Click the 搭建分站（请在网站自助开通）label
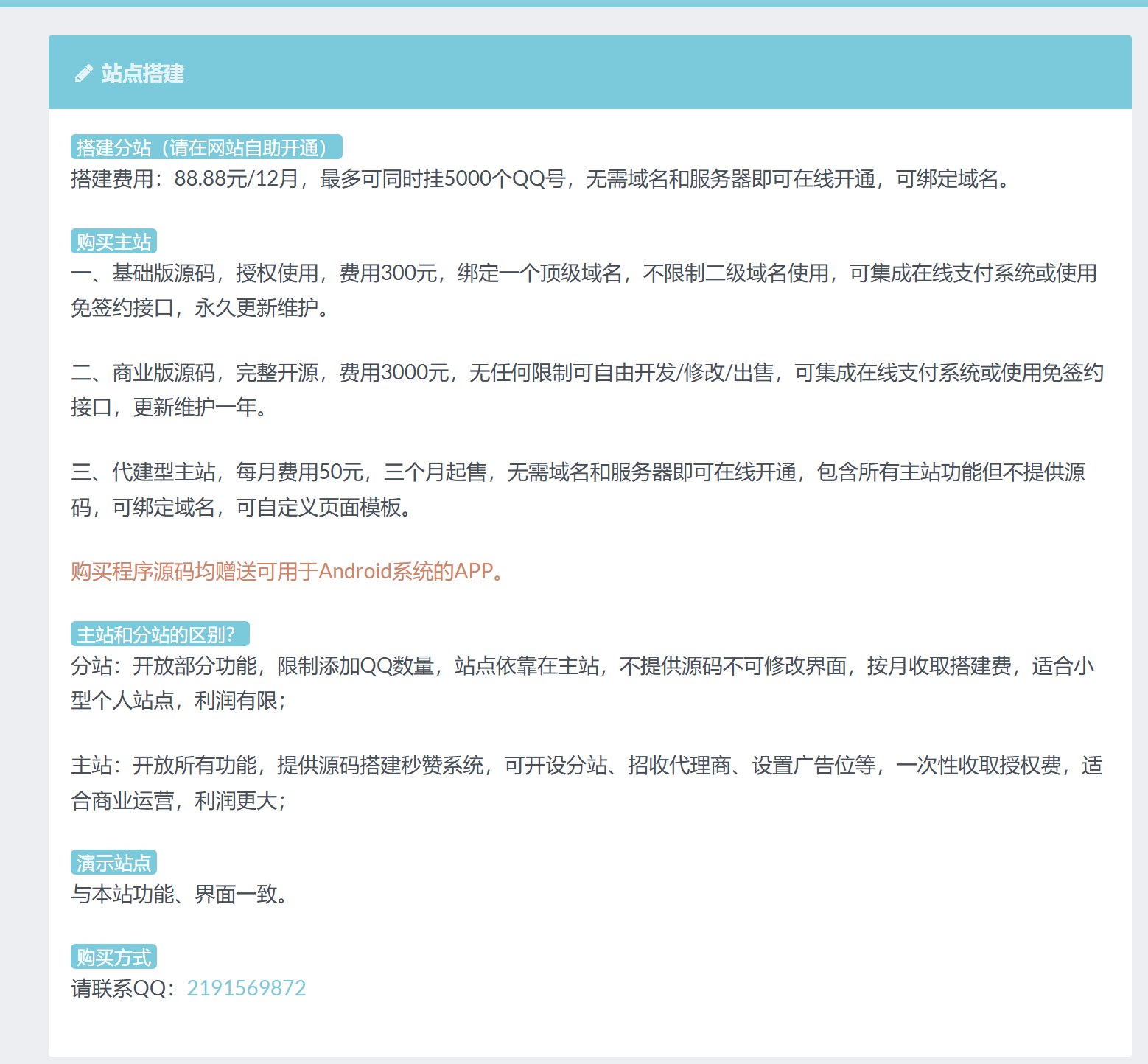 tap(206, 147)
